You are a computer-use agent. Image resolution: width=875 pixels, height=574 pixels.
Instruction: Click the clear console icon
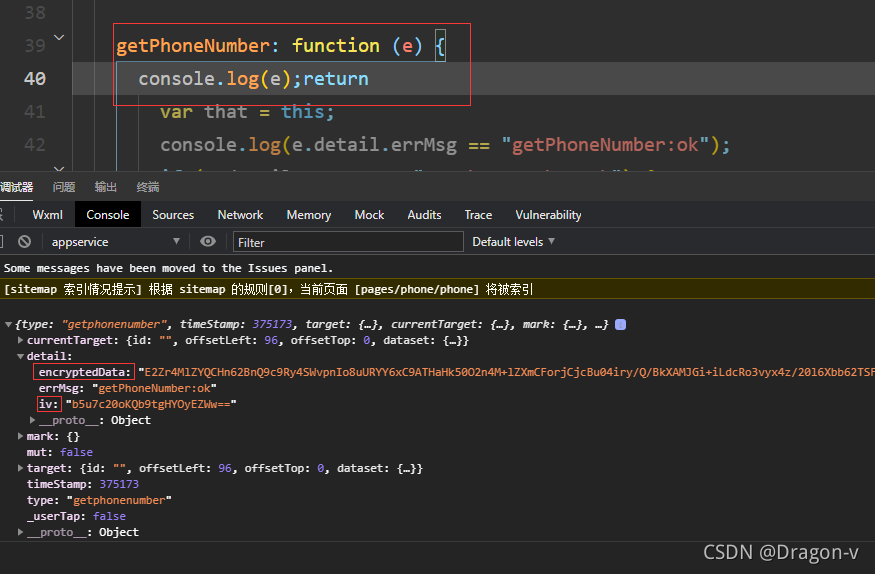(24, 241)
